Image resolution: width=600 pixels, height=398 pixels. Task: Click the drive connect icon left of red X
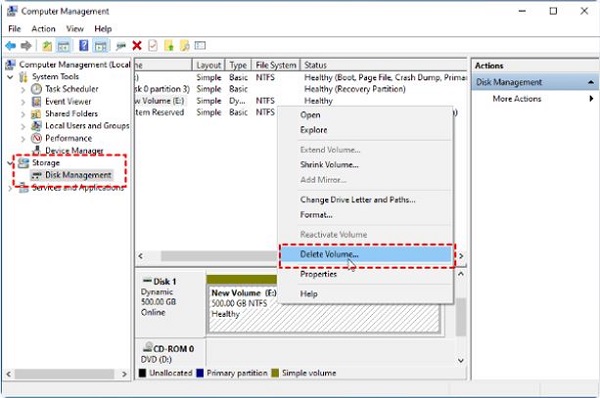click(121, 46)
